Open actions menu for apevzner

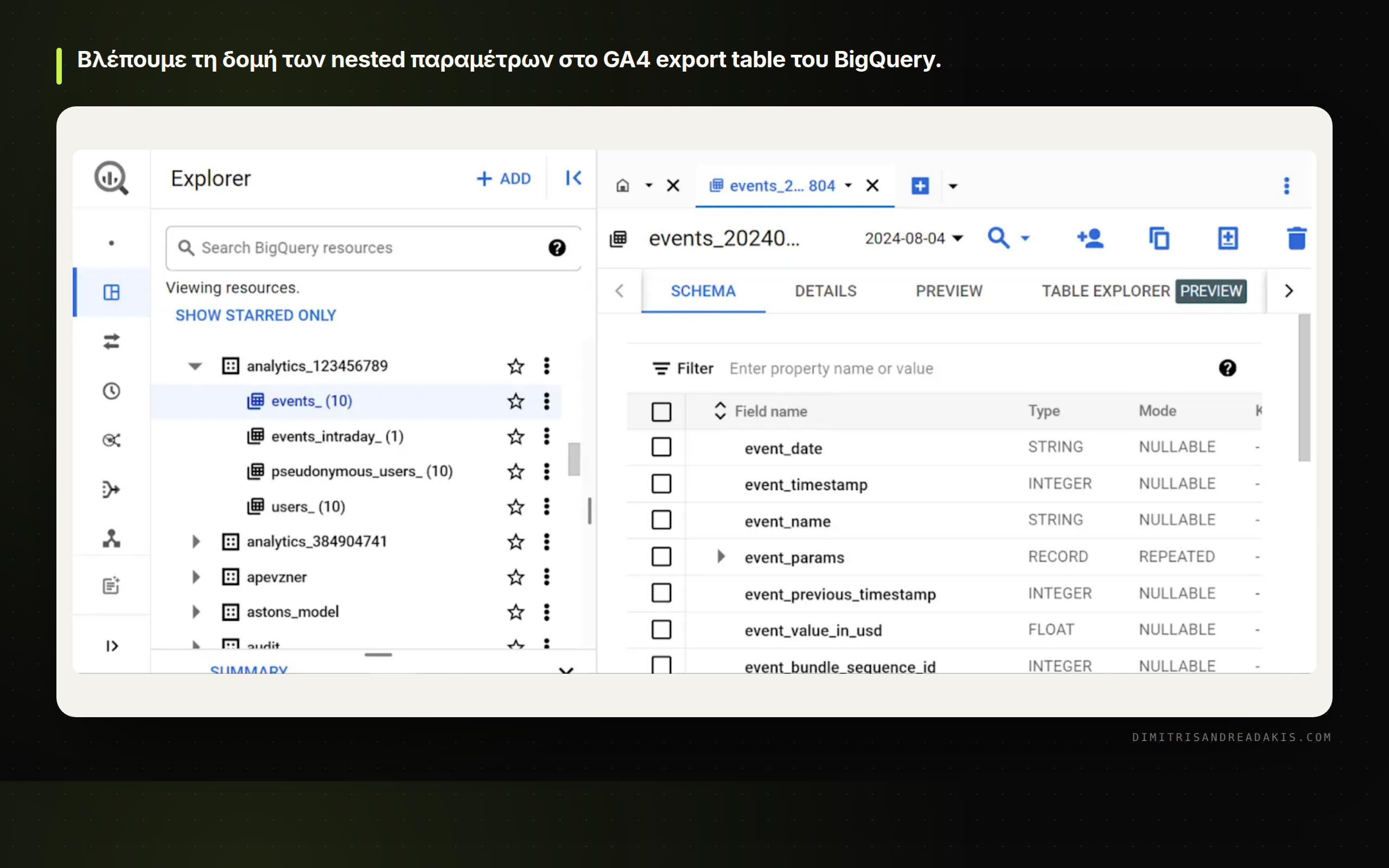point(546,577)
